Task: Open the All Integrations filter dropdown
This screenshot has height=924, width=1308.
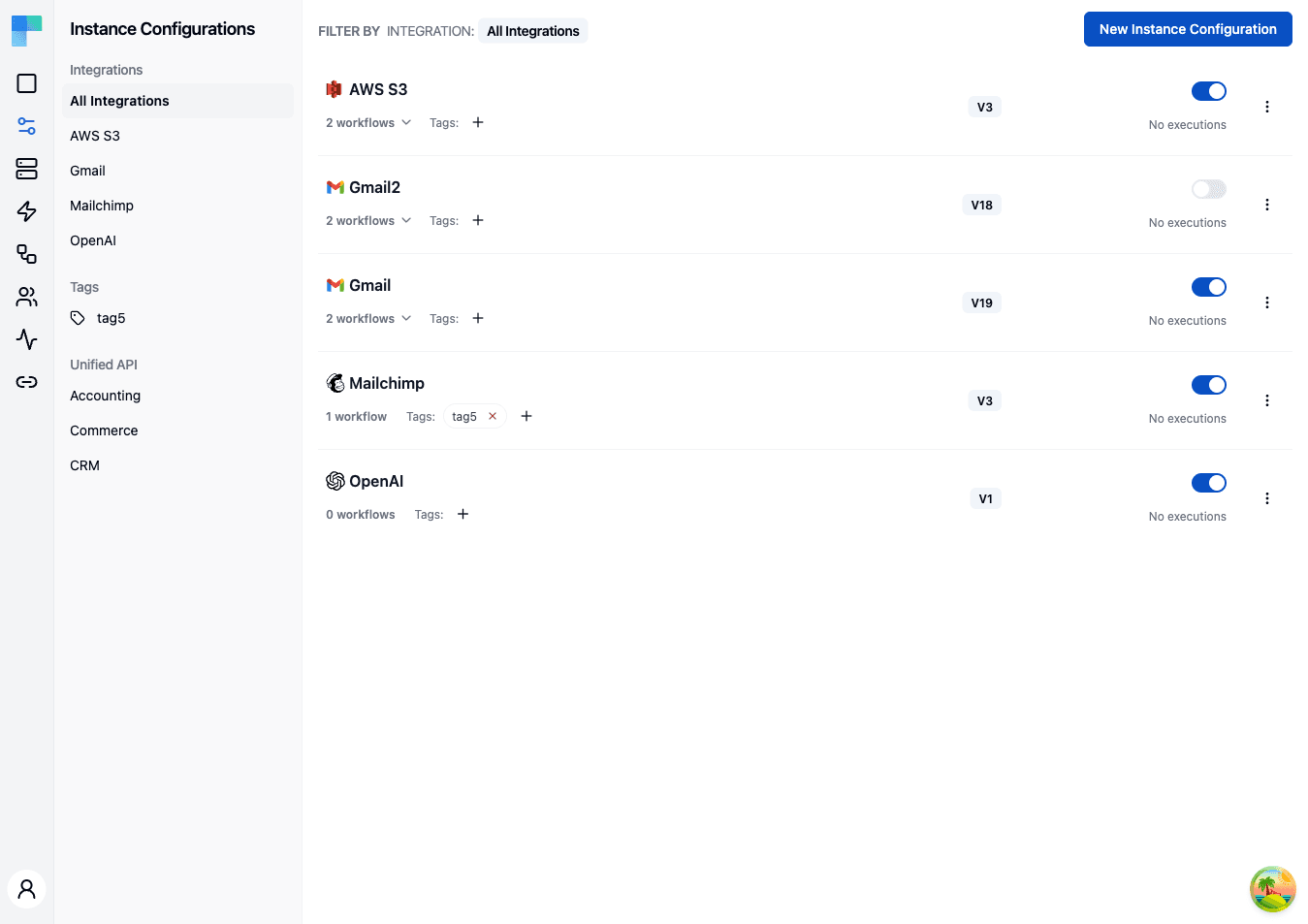Action: pos(533,31)
